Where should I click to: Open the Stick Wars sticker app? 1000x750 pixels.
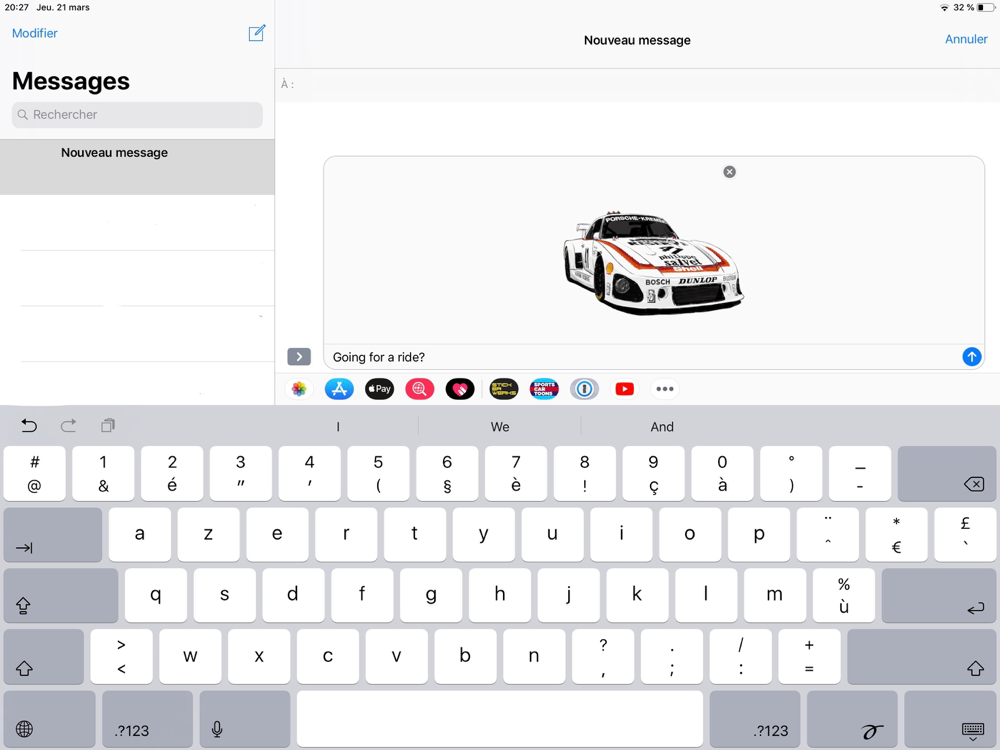pos(503,389)
